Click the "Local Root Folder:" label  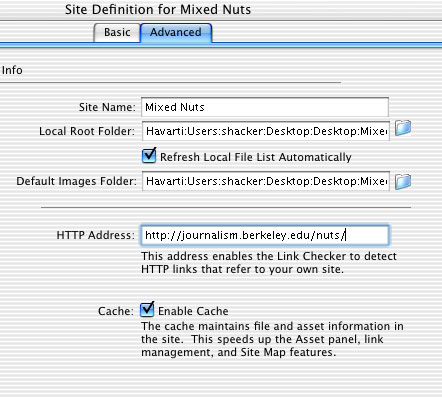(x=87, y=131)
